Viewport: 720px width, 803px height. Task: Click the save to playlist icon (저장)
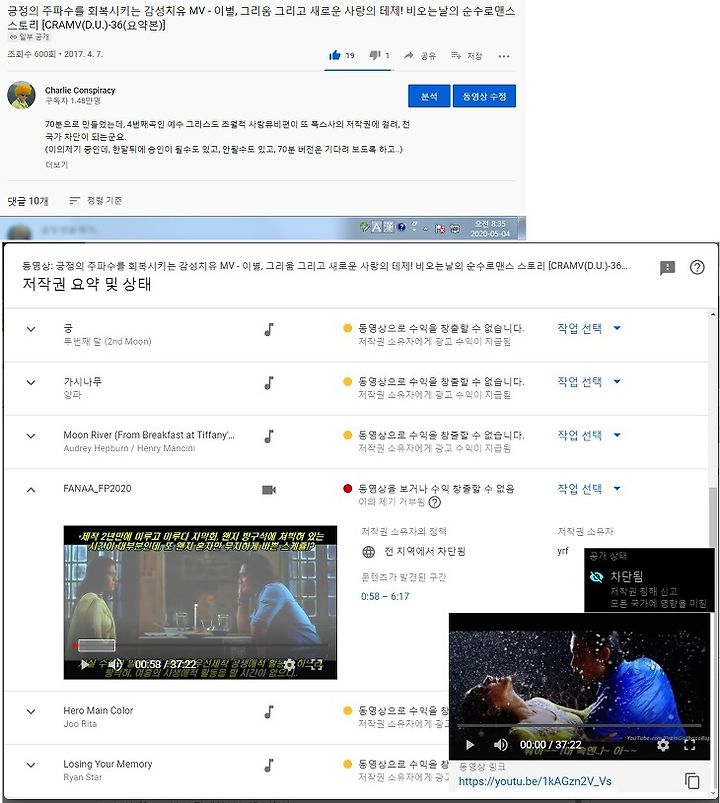click(x=456, y=55)
